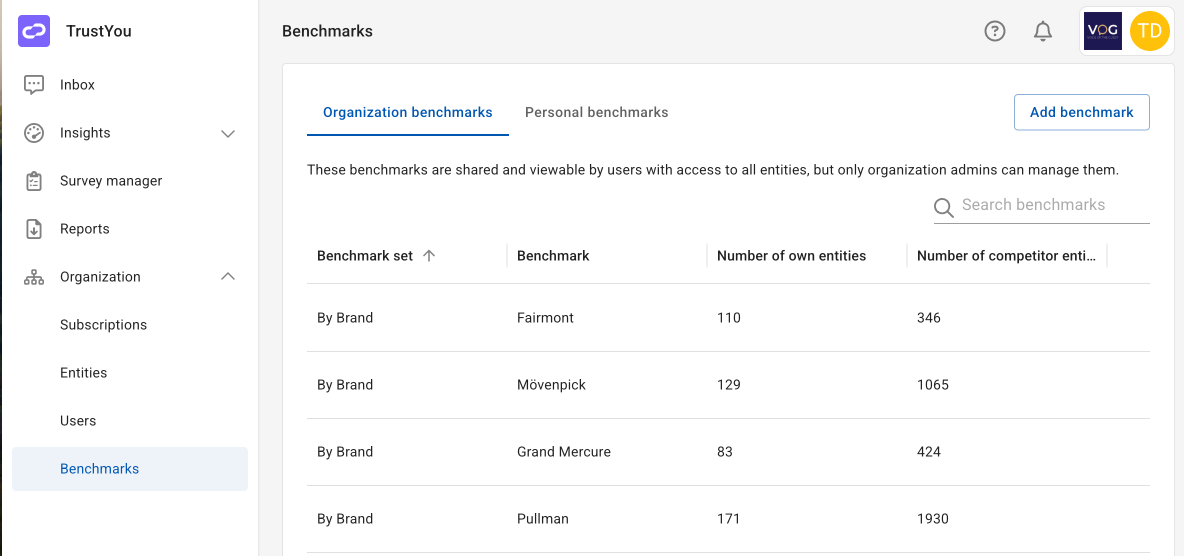1184x556 pixels.
Task: Click the TrustYou purple logo icon
Action: [34, 31]
